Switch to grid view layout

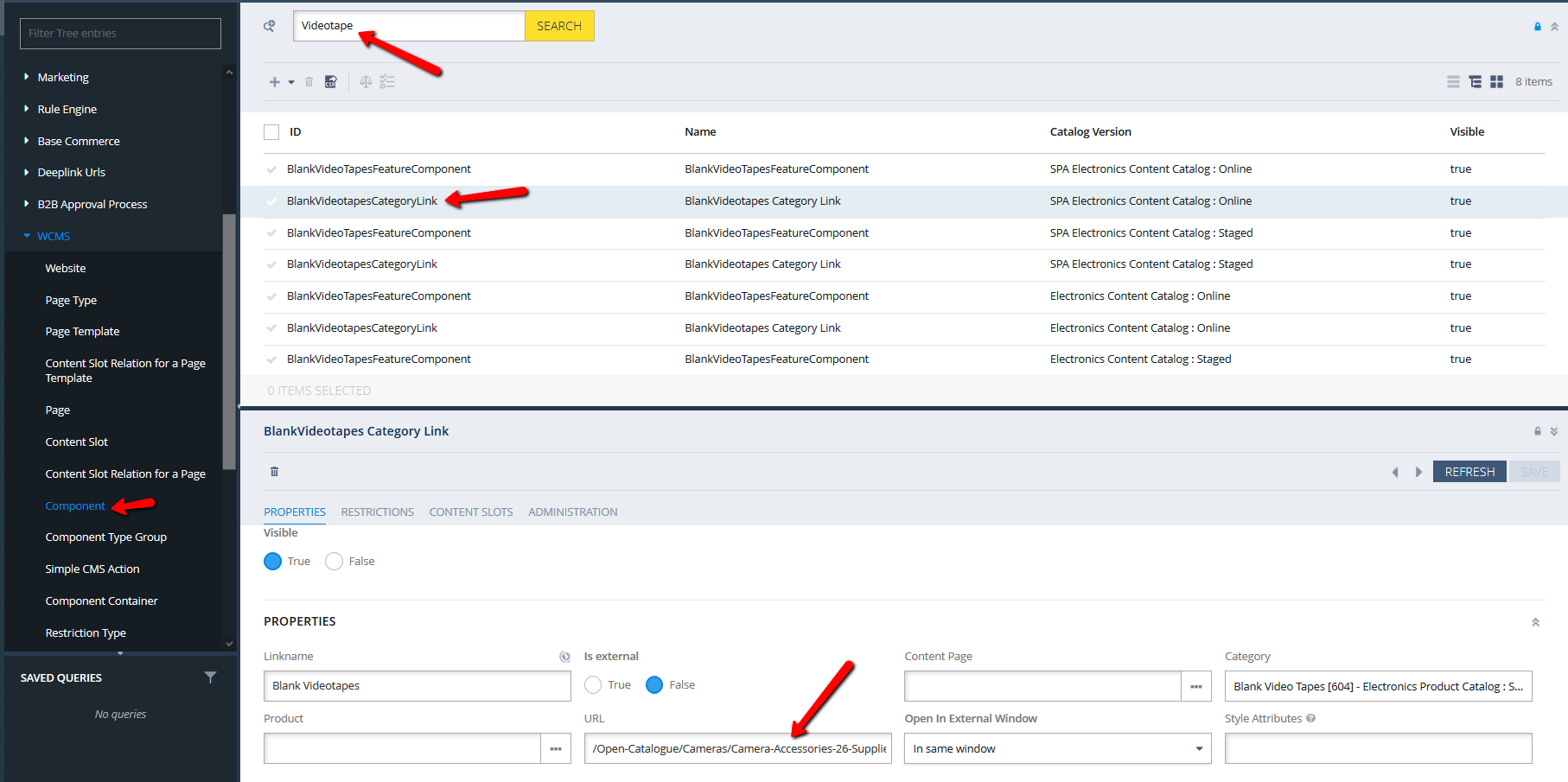coord(1496,81)
